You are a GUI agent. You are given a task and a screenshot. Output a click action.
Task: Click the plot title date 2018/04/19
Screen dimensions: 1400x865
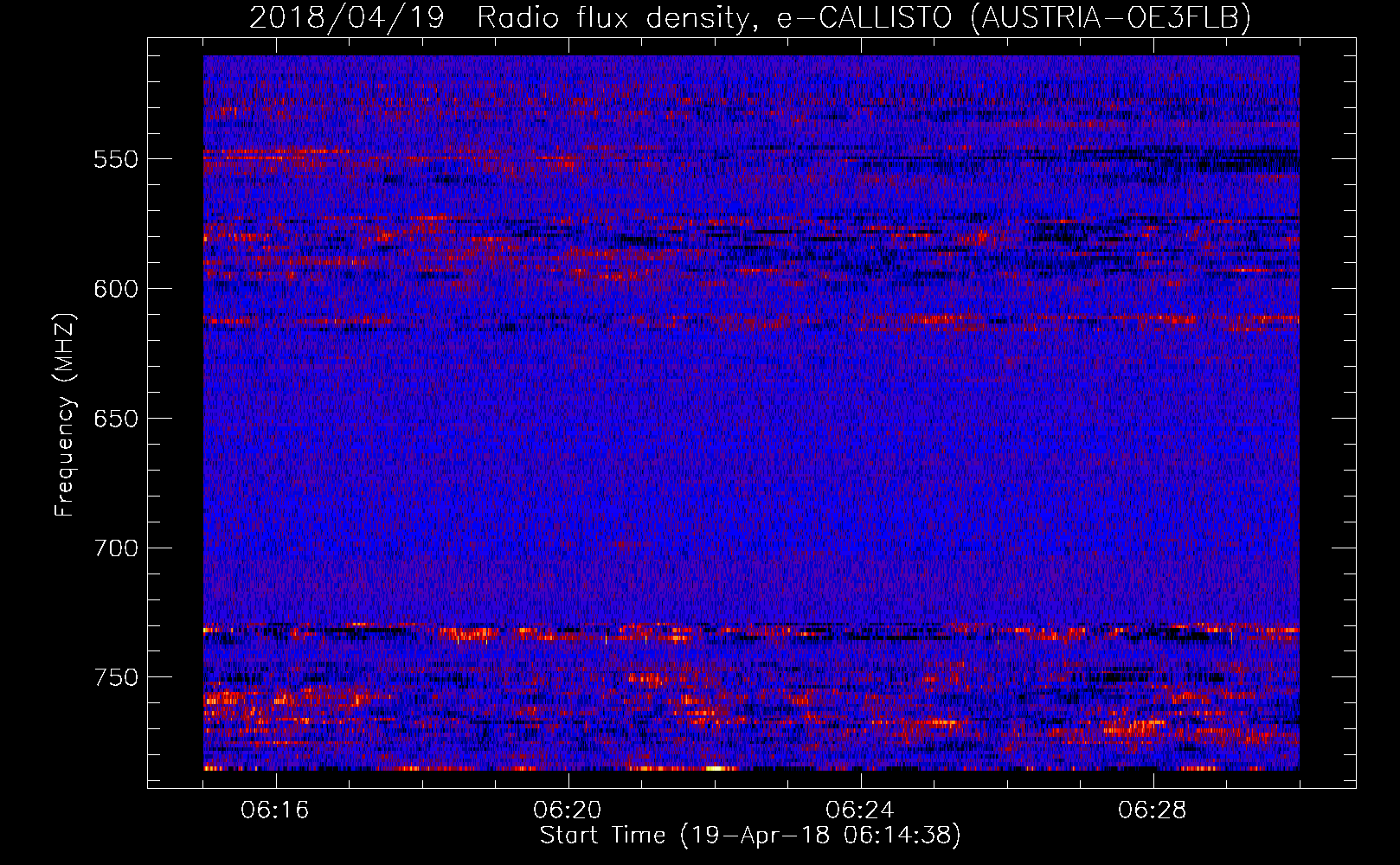(x=347, y=17)
